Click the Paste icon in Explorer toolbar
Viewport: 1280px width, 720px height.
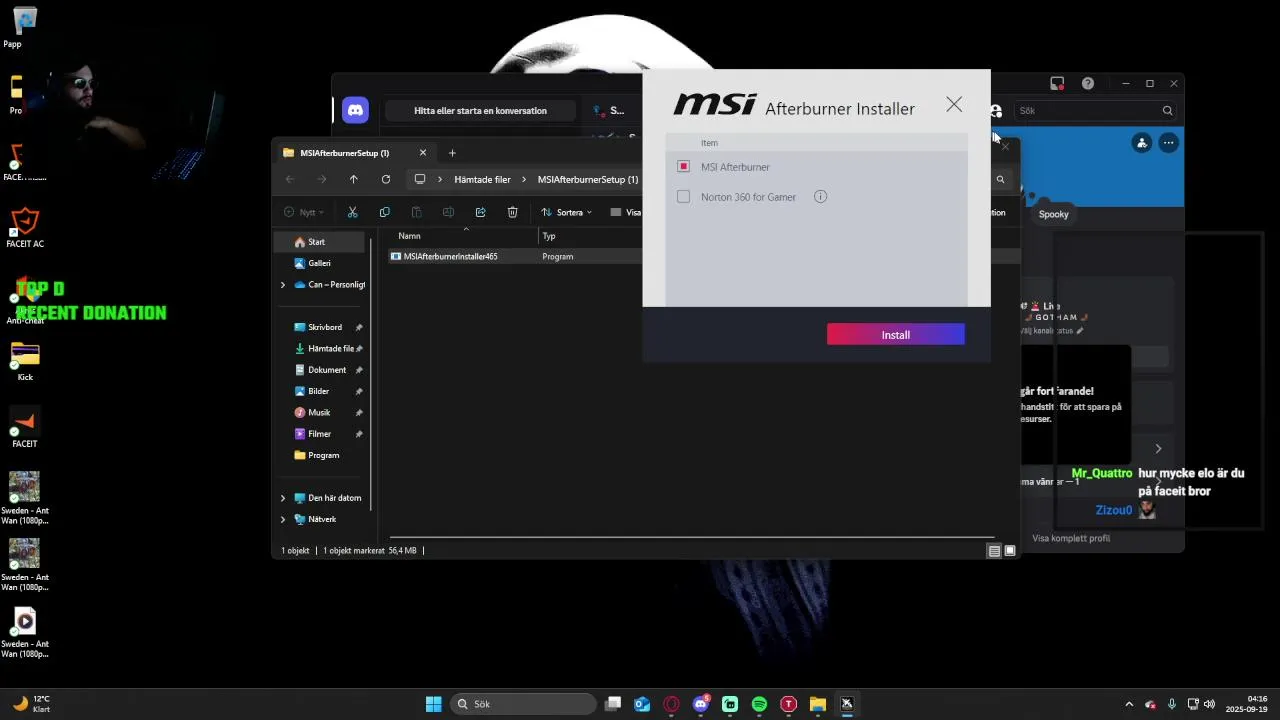pyautogui.click(x=416, y=212)
